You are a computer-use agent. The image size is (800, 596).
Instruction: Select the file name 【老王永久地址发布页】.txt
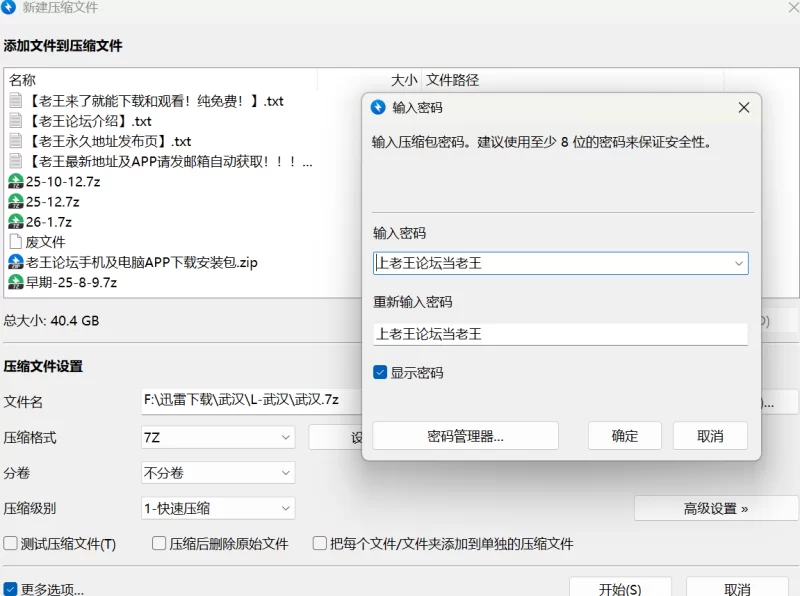(109, 141)
